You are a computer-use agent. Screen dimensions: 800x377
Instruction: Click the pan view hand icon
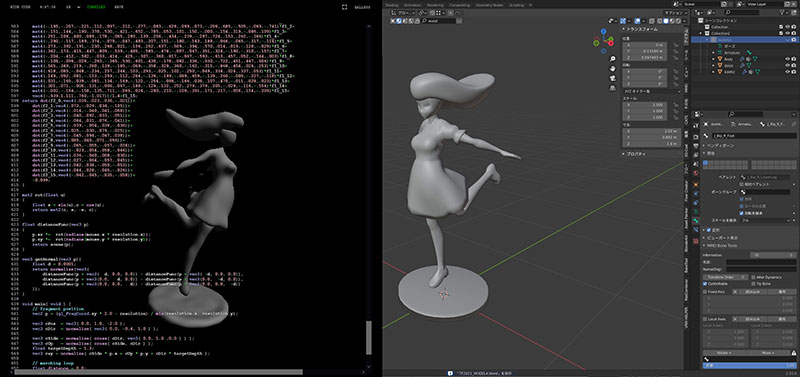pyautogui.click(x=613, y=68)
